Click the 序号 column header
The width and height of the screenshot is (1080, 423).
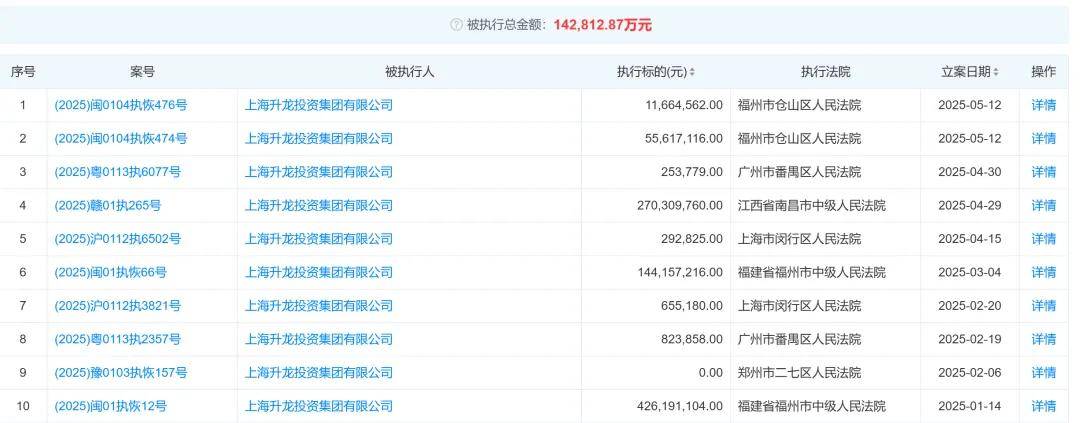pos(23,72)
